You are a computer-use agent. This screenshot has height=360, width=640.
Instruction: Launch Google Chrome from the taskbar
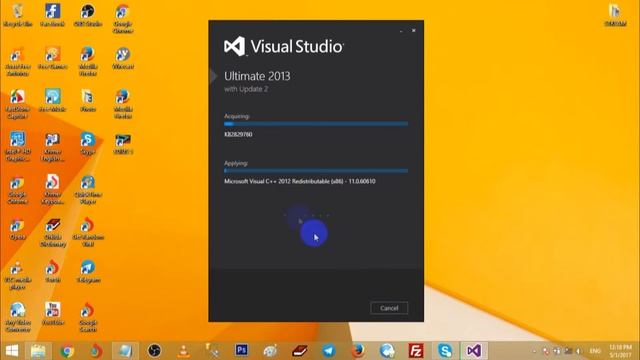(x=67, y=351)
